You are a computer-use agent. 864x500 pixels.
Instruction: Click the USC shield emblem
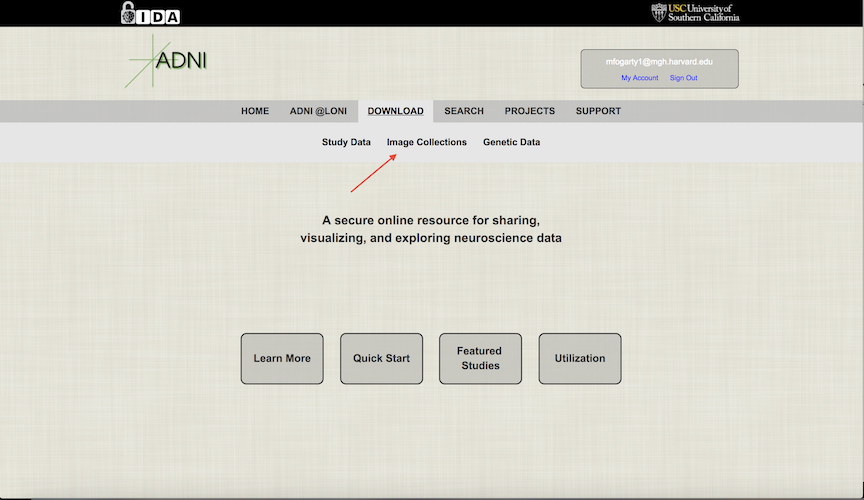658,12
